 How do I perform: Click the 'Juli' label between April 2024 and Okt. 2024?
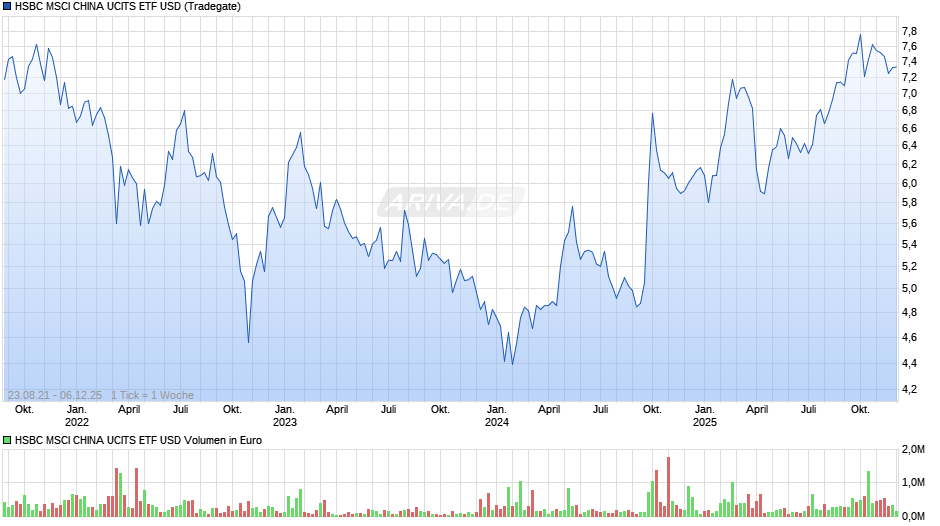601,410
